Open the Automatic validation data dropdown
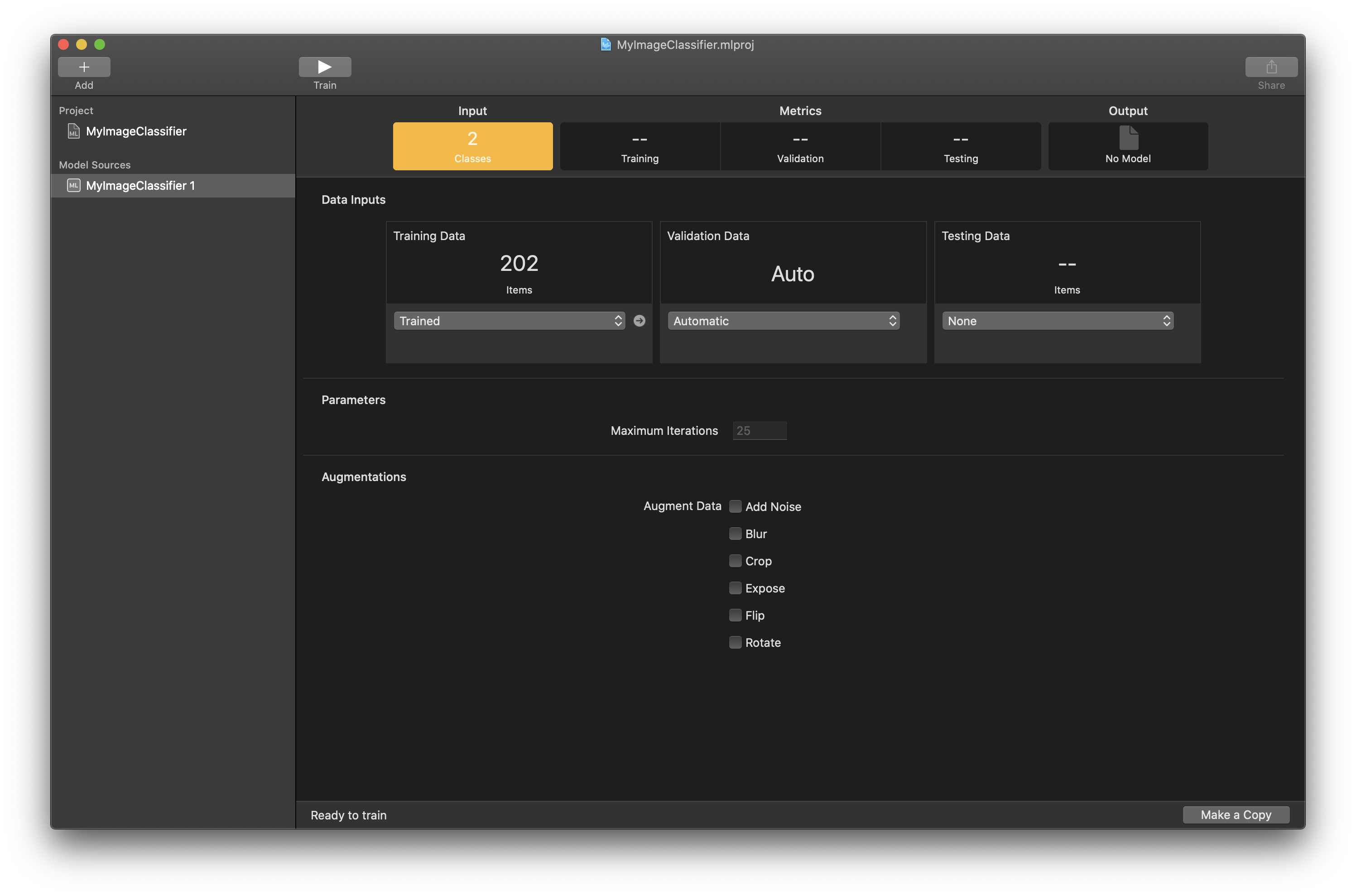Image resolution: width=1356 pixels, height=896 pixels. (x=783, y=321)
